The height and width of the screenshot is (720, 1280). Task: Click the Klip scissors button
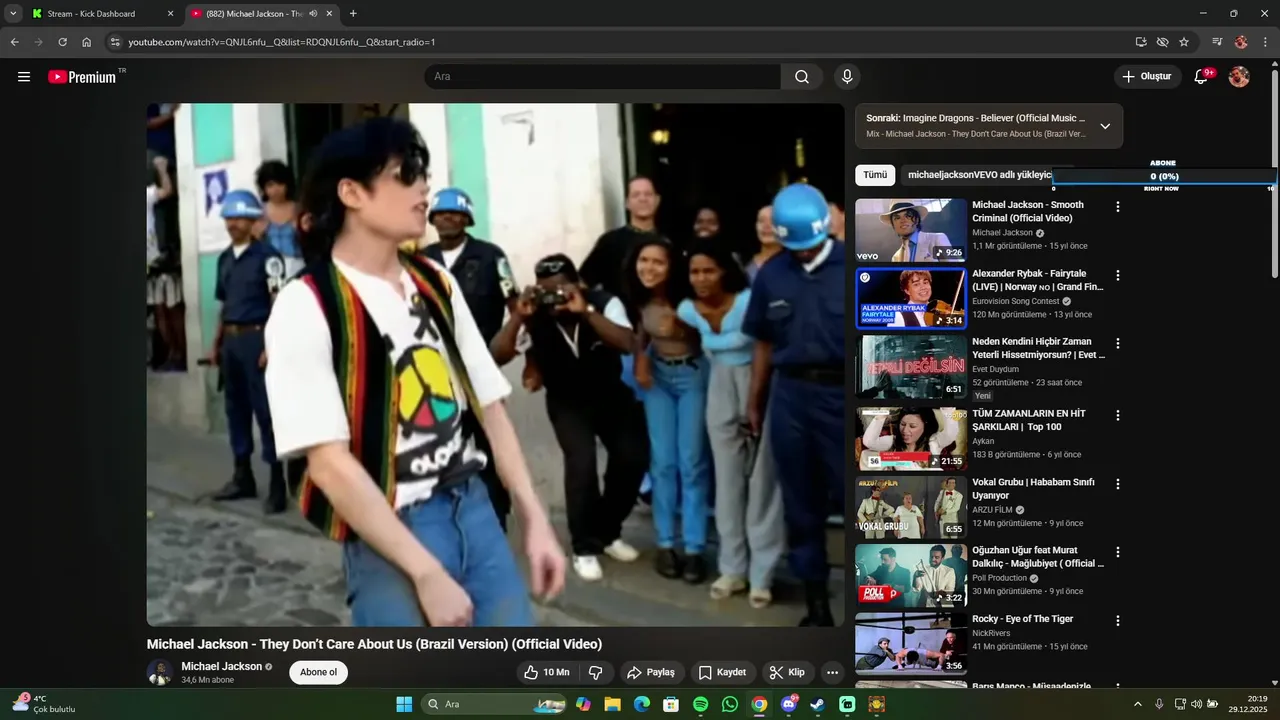(788, 672)
